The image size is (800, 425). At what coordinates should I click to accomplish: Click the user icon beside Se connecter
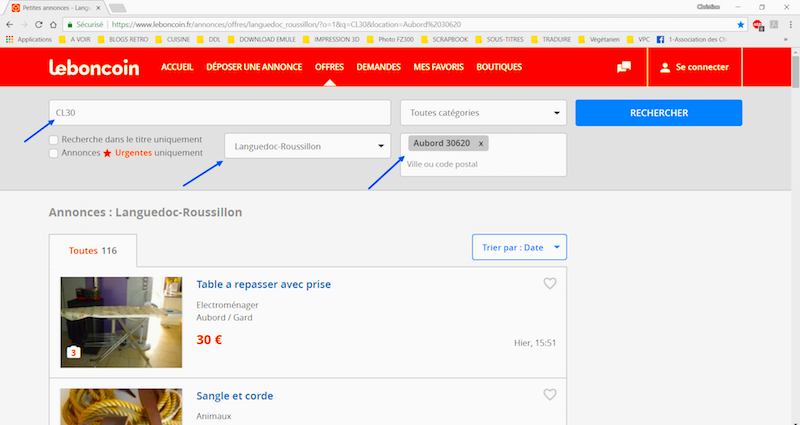tap(665, 67)
